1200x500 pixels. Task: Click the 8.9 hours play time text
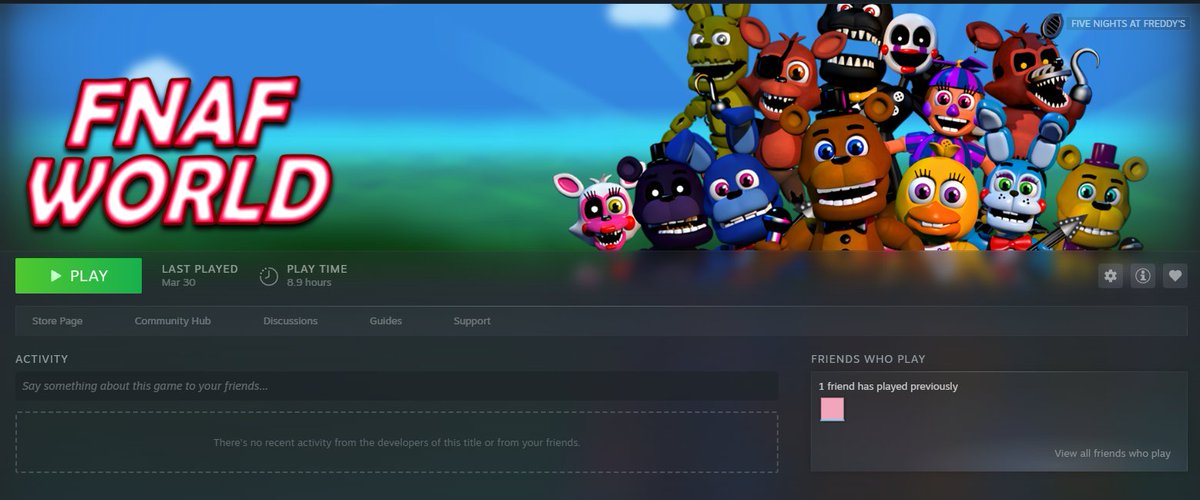(x=309, y=282)
